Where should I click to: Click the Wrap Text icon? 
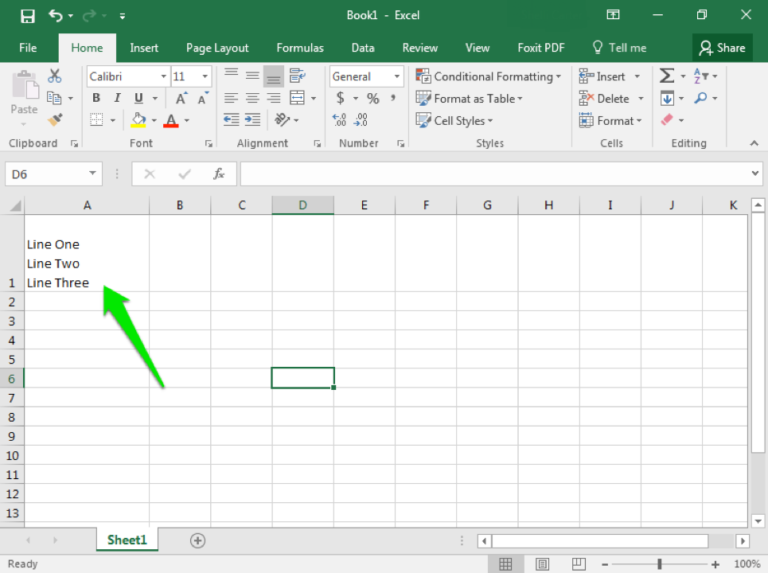pos(297,76)
